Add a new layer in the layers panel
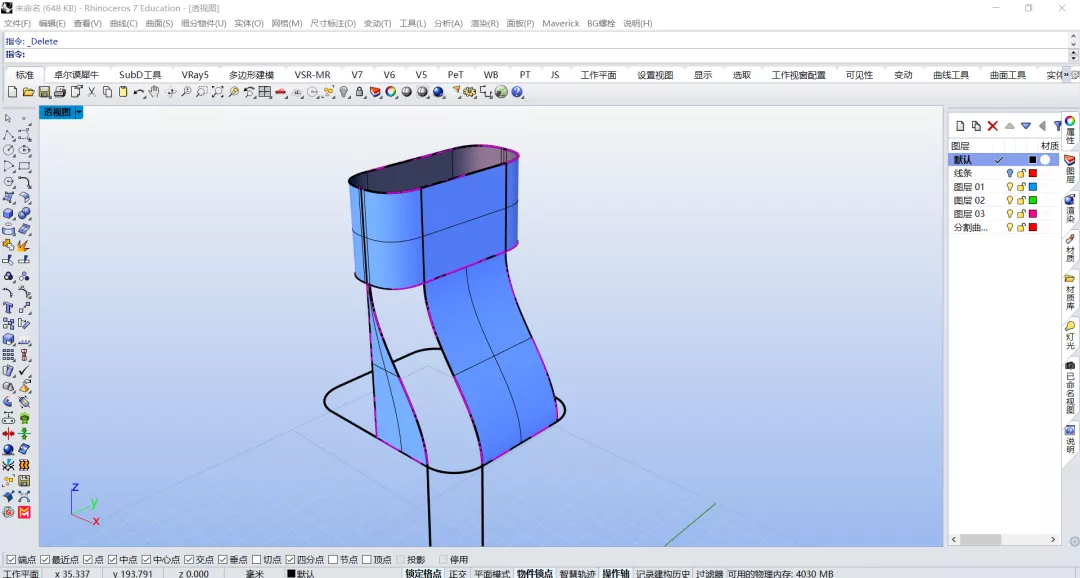 [x=960, y=125]
